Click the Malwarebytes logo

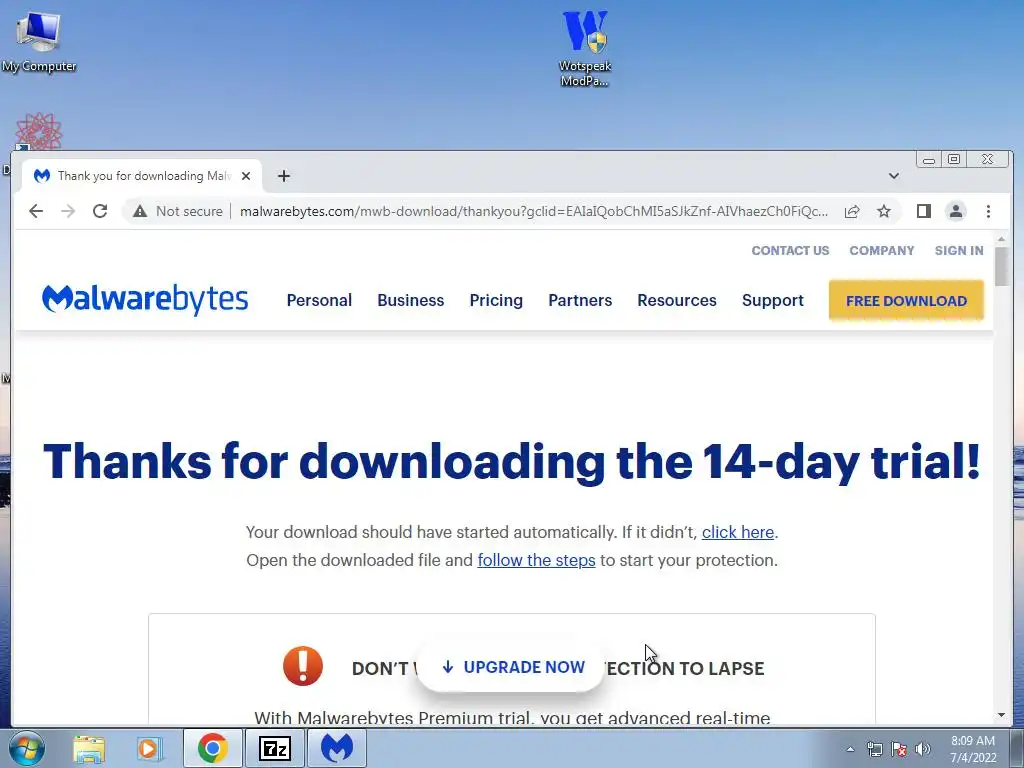145,300
